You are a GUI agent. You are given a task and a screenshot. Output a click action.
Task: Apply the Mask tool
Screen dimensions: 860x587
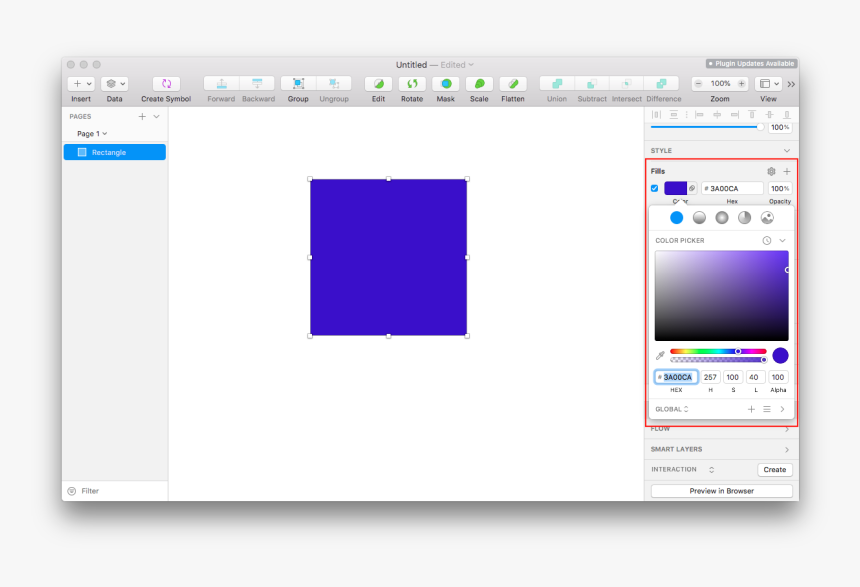(446, 83)
